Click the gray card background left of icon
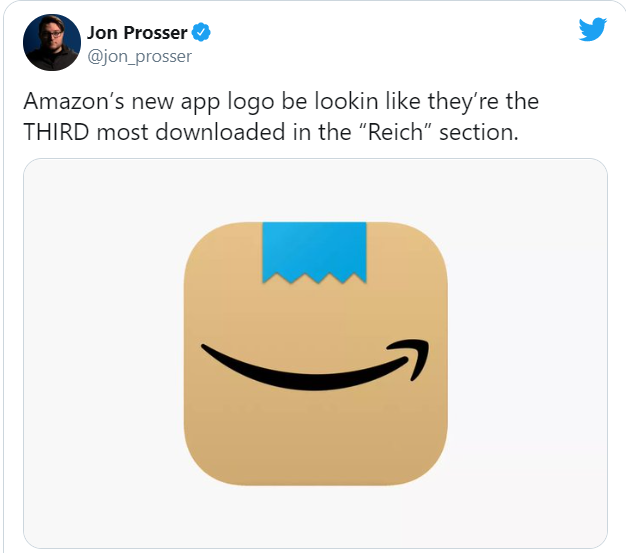The image size is (626, 553). tap(104, 353)
